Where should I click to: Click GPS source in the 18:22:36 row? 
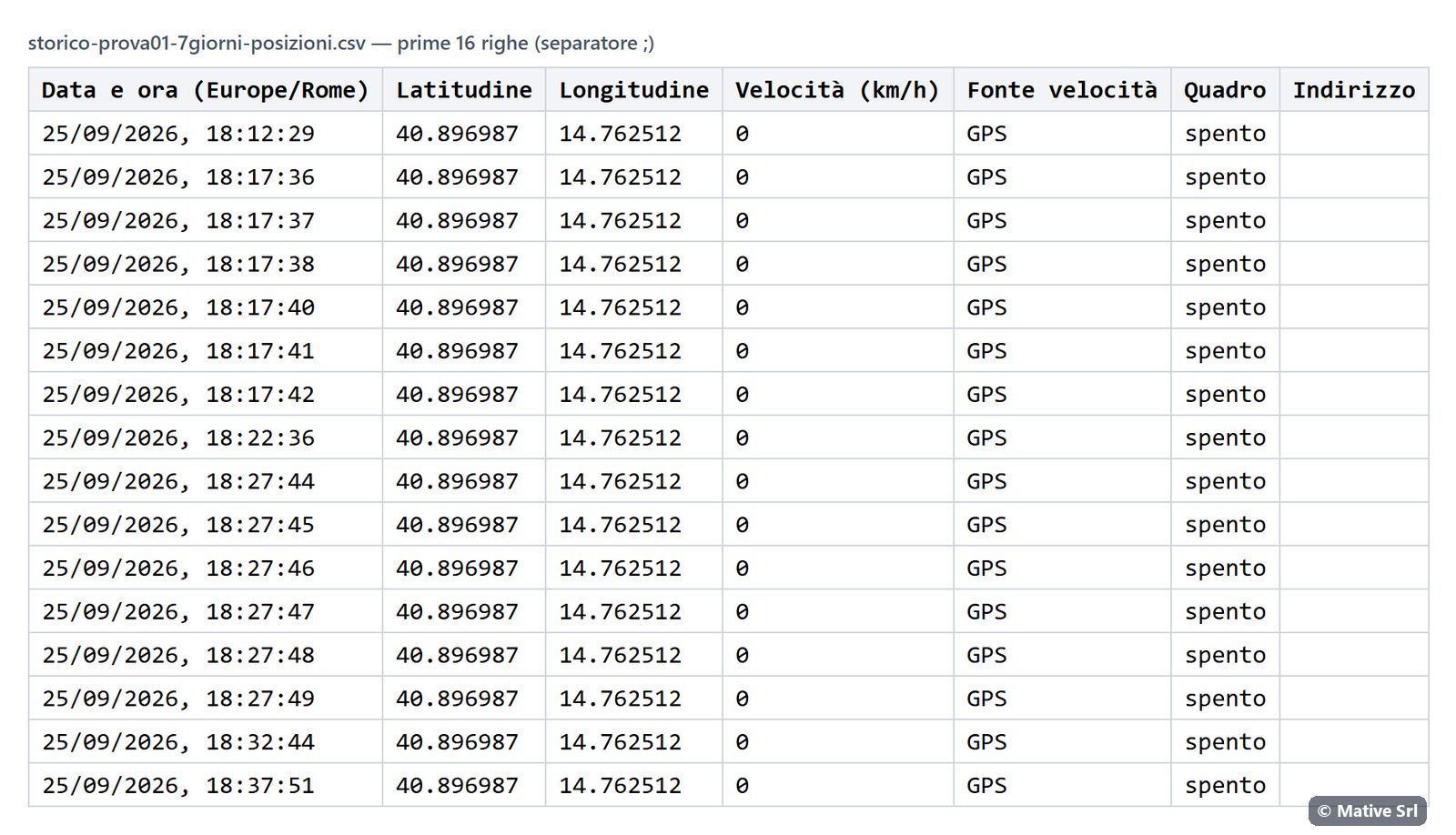tap(986, 438)
